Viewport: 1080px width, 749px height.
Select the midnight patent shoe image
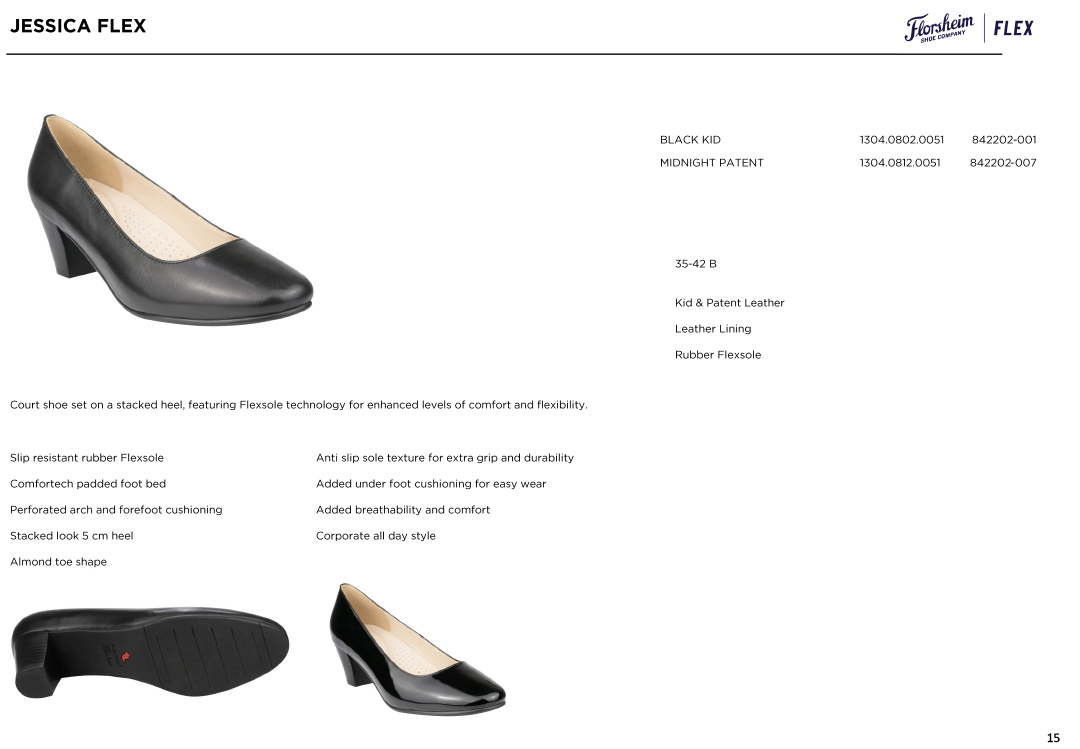417,648
